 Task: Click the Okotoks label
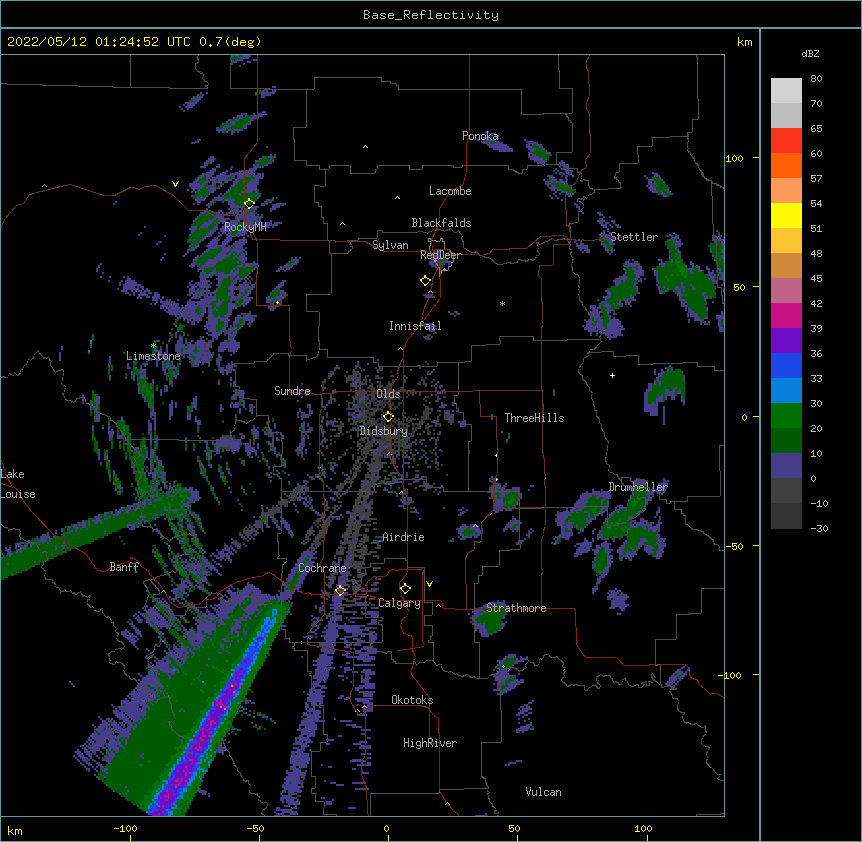412,700
